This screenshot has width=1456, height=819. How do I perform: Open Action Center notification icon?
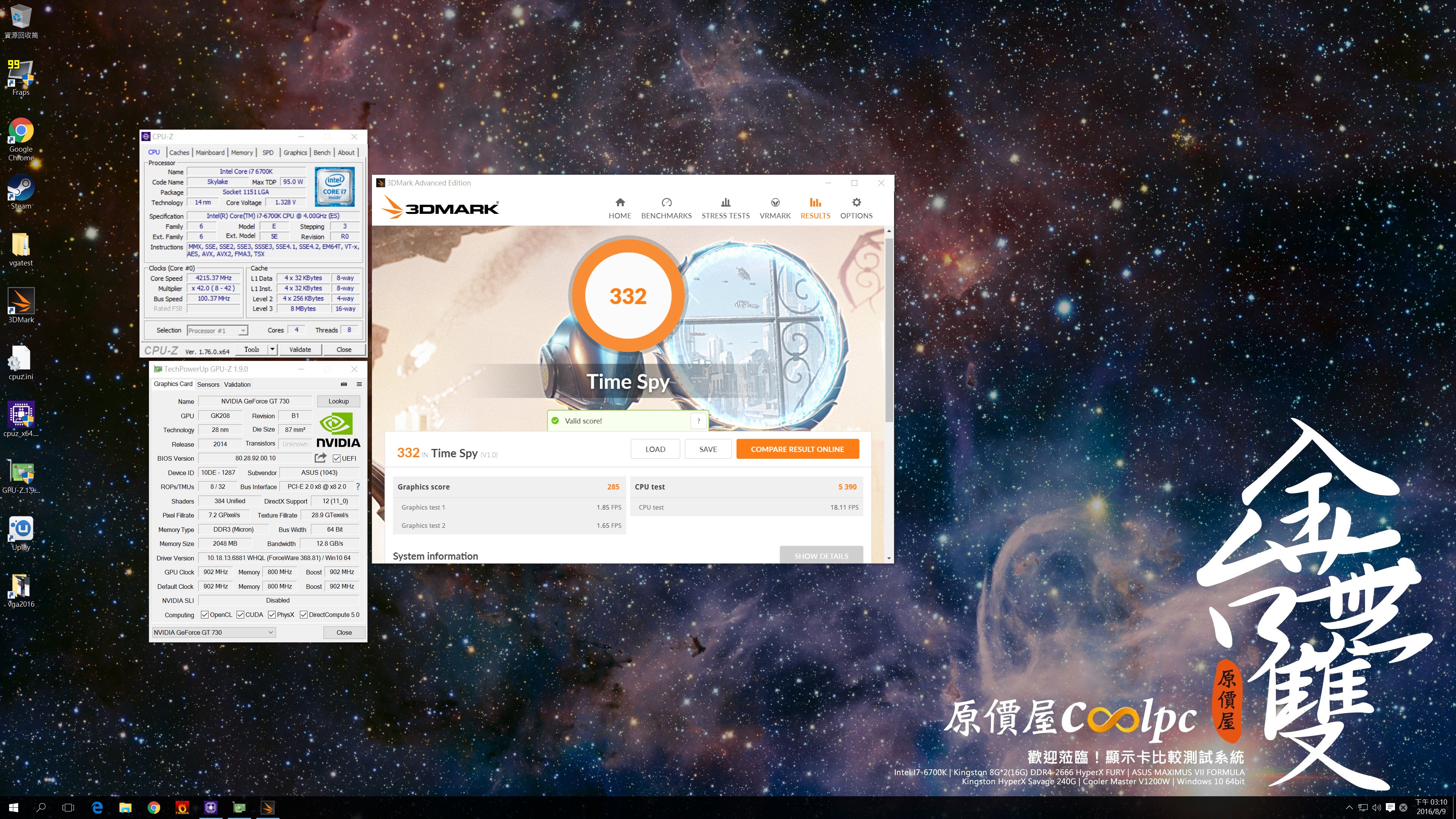[x=1390, y=807]
